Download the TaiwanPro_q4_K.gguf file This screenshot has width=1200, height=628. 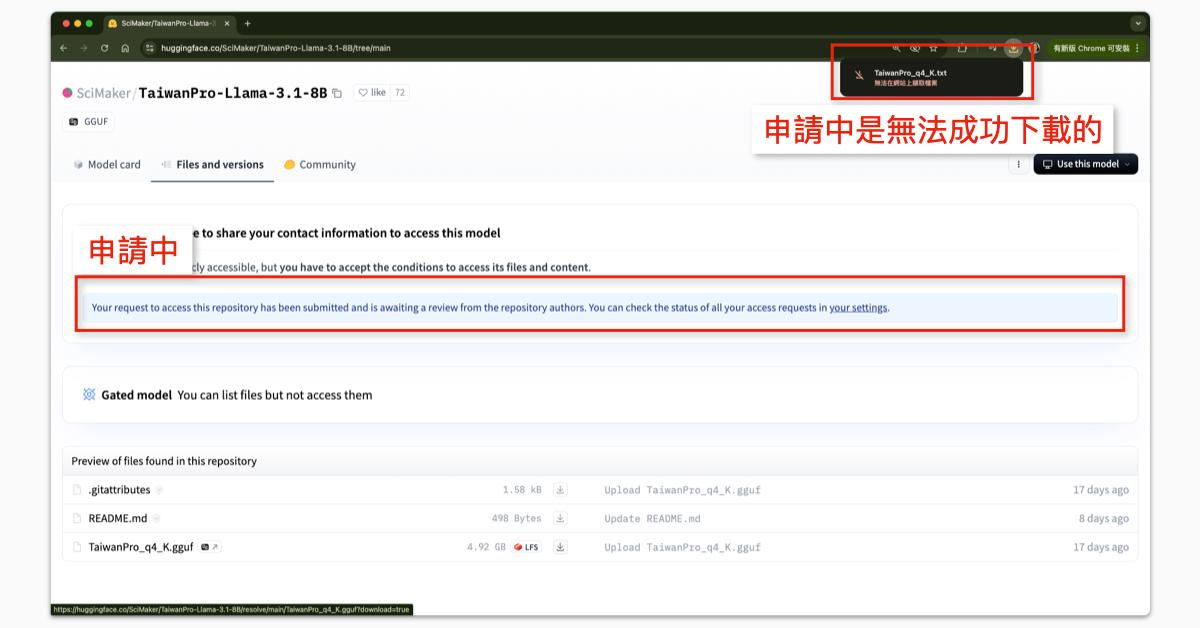tap(560, 547)
